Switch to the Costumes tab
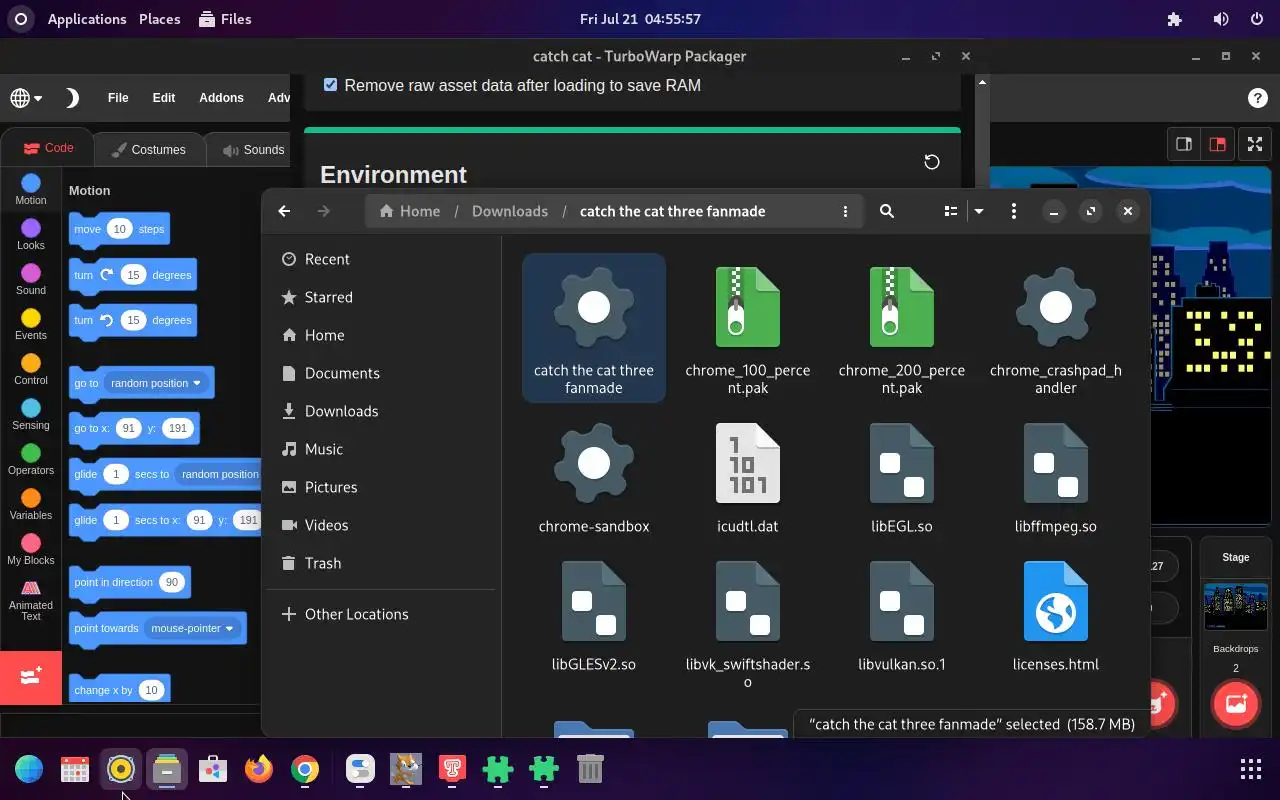Screen dimensions: 1280x800 [148, 149]
